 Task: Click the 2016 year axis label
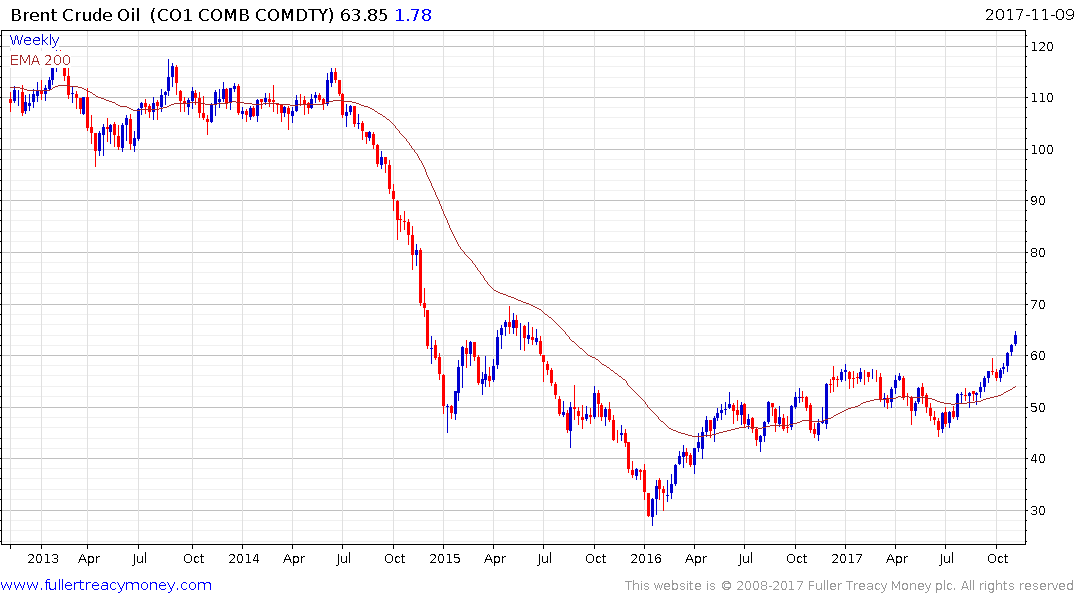coord(646,559)
